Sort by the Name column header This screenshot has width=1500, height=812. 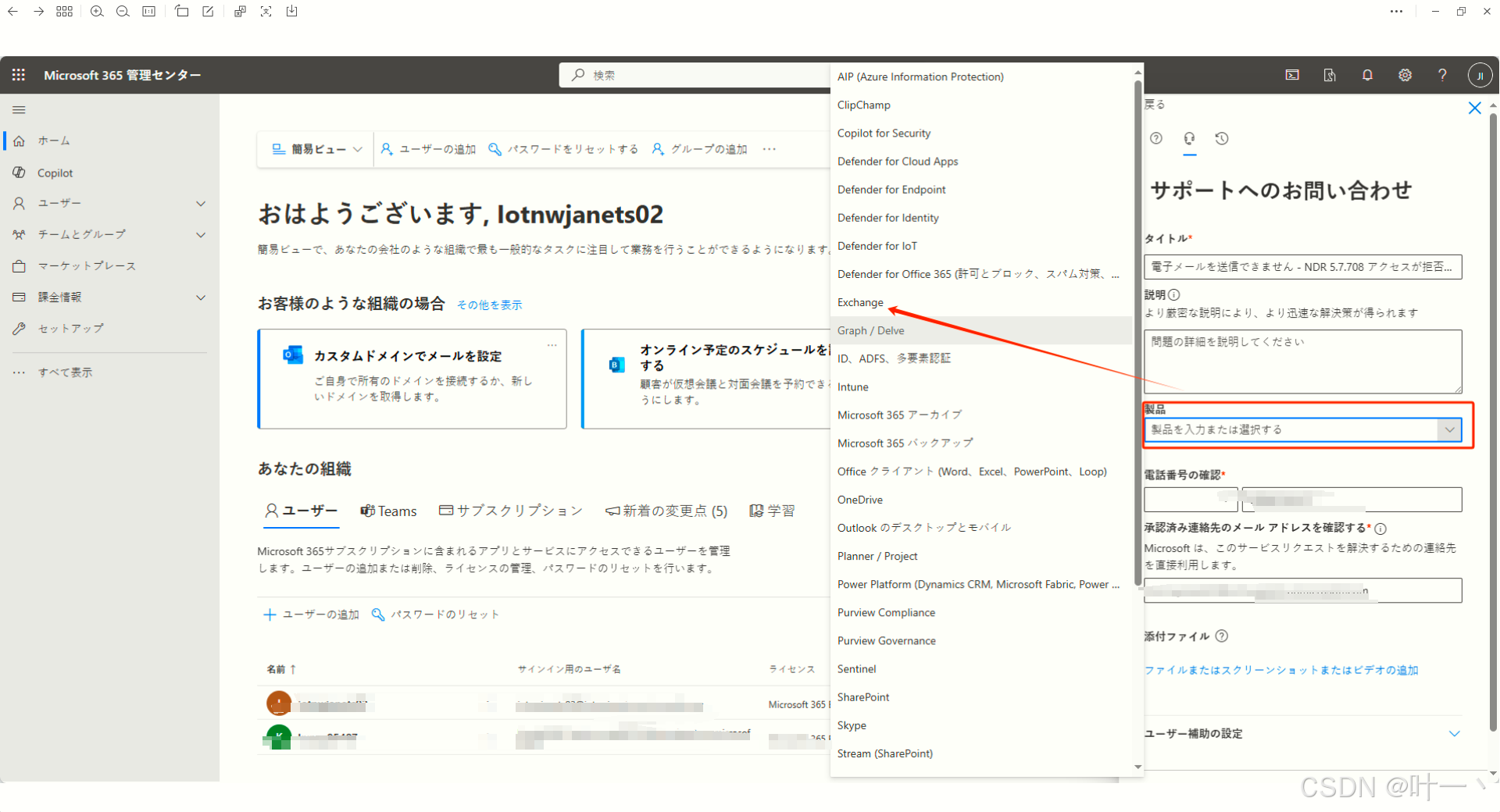(x=281, y=669)
